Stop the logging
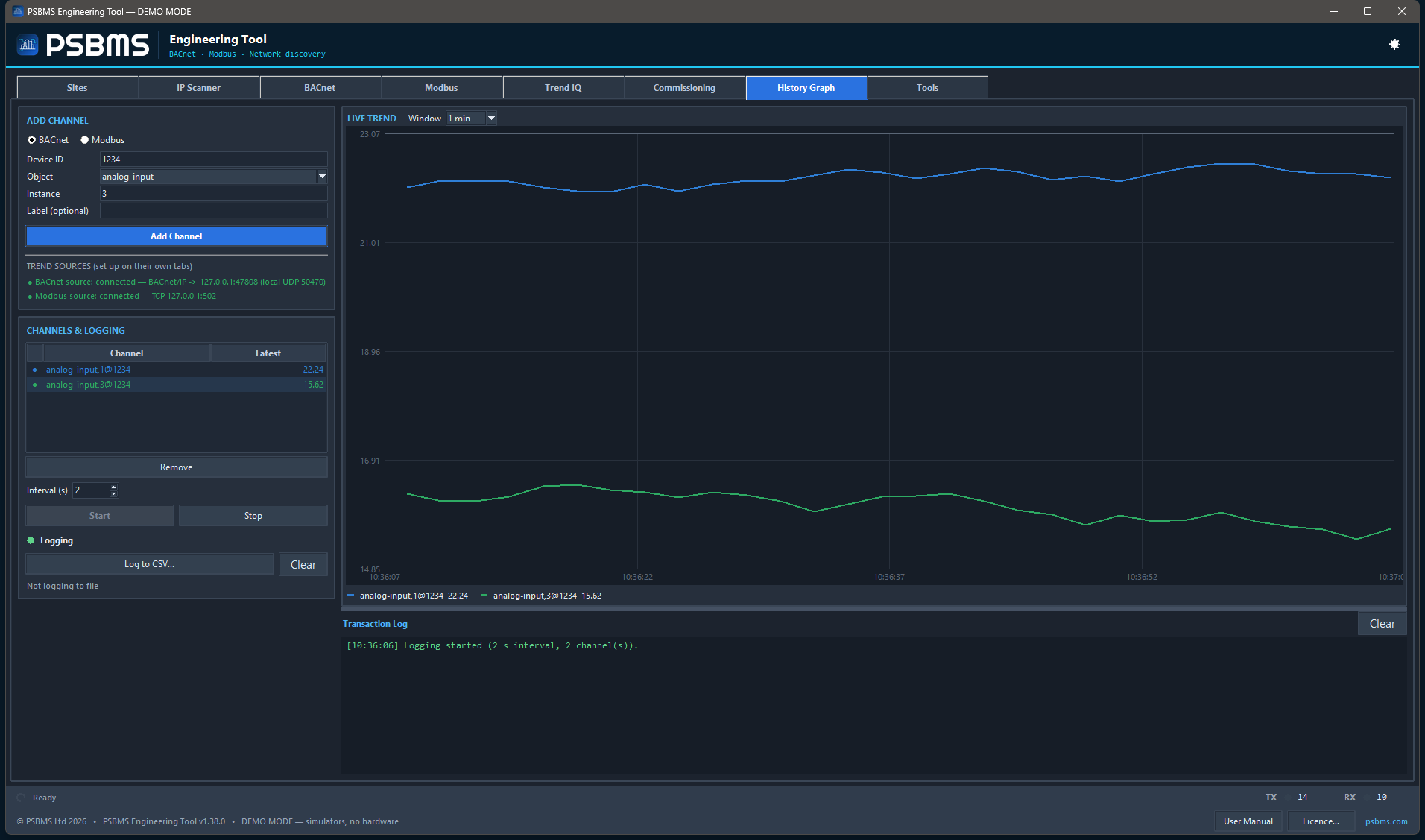 point(253,516)
